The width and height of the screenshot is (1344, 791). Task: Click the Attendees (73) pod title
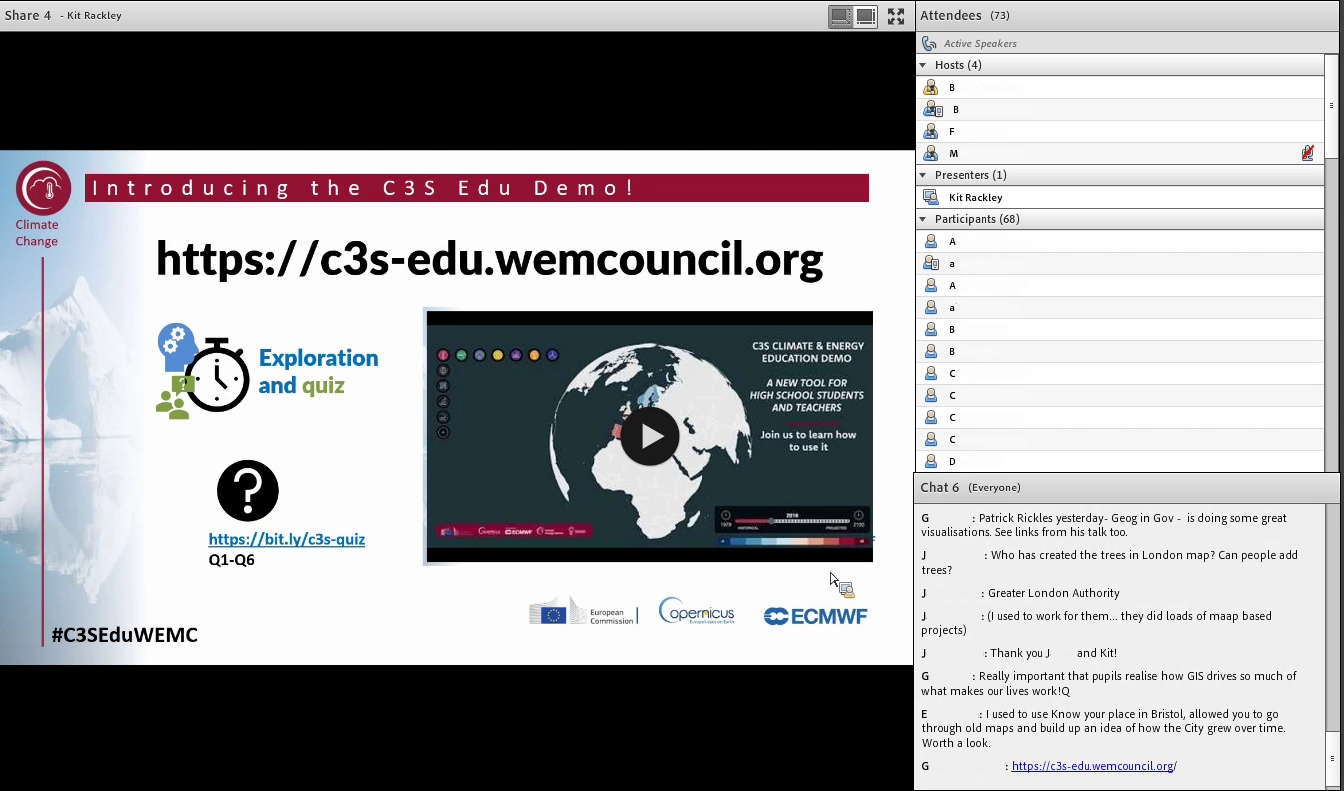965,16
